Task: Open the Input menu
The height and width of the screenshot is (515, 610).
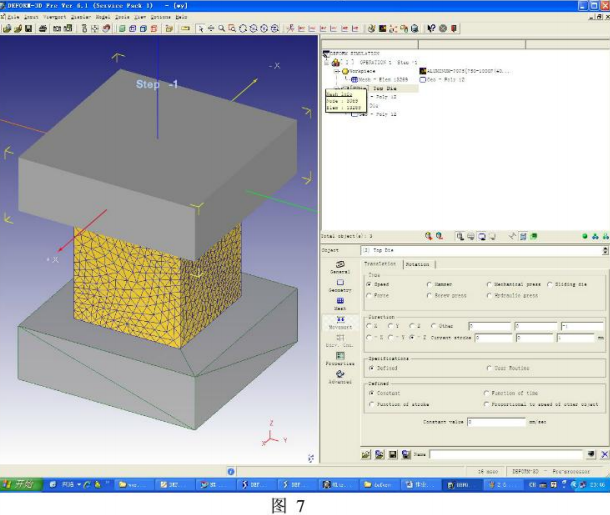Action: pyautogui.click(x=31, y=17)
